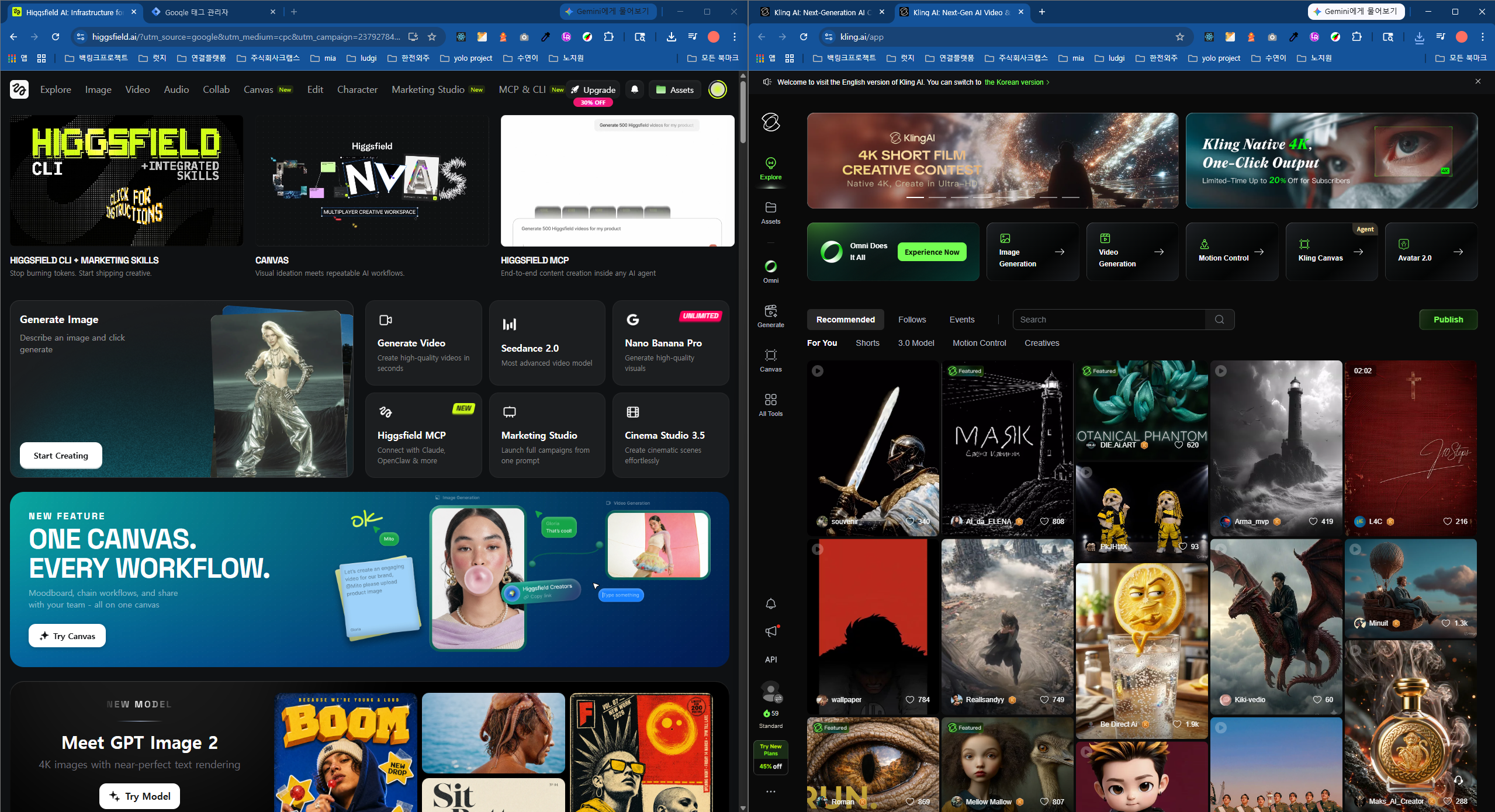
Task: Open Higgsfield Marketing Studio menu
Action: pyautogui.click(x=438, y=89)
